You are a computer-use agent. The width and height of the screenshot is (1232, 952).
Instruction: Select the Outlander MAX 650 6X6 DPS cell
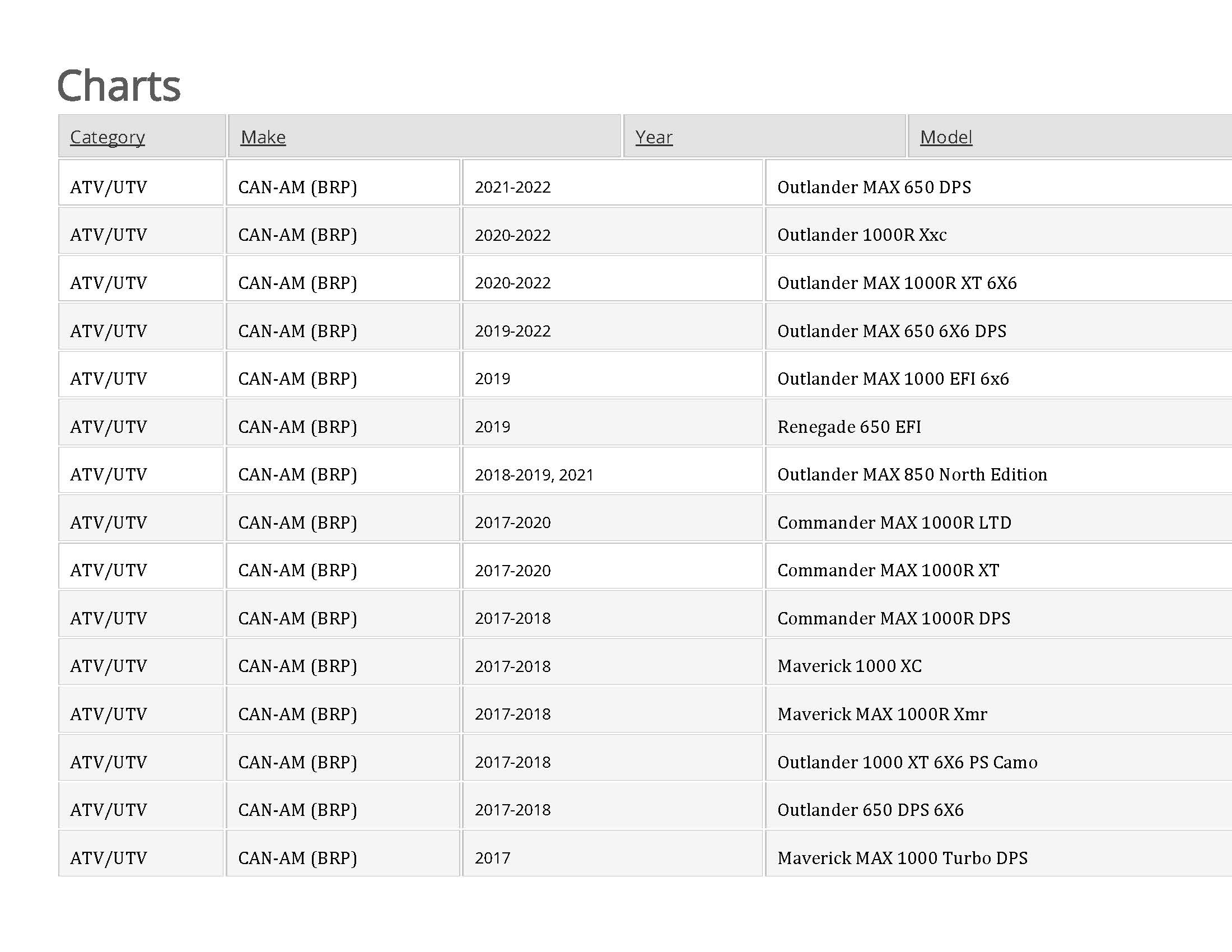[998, 326]
